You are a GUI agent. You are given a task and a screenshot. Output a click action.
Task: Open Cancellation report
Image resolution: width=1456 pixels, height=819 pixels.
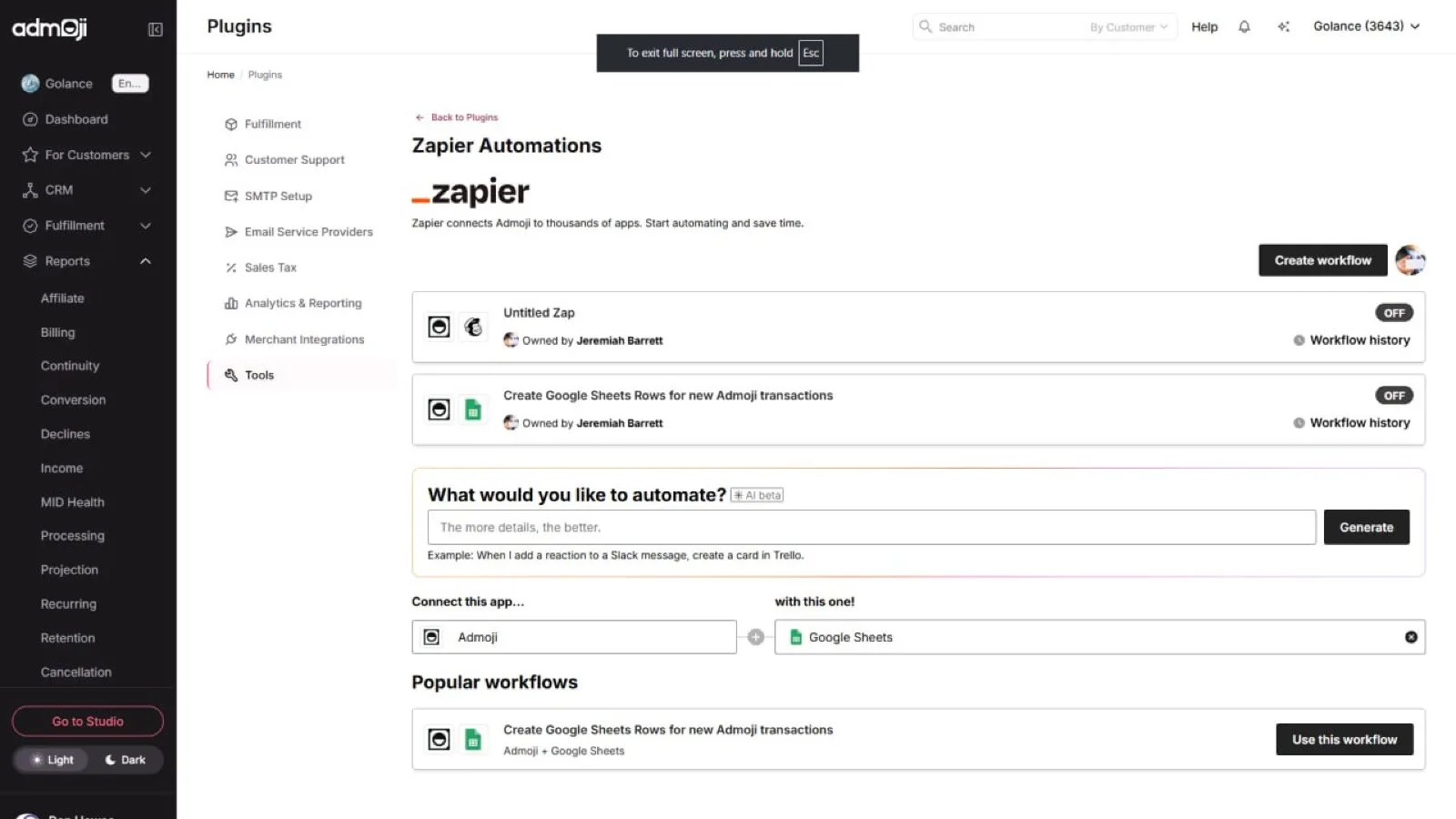(x=76, y=672)
